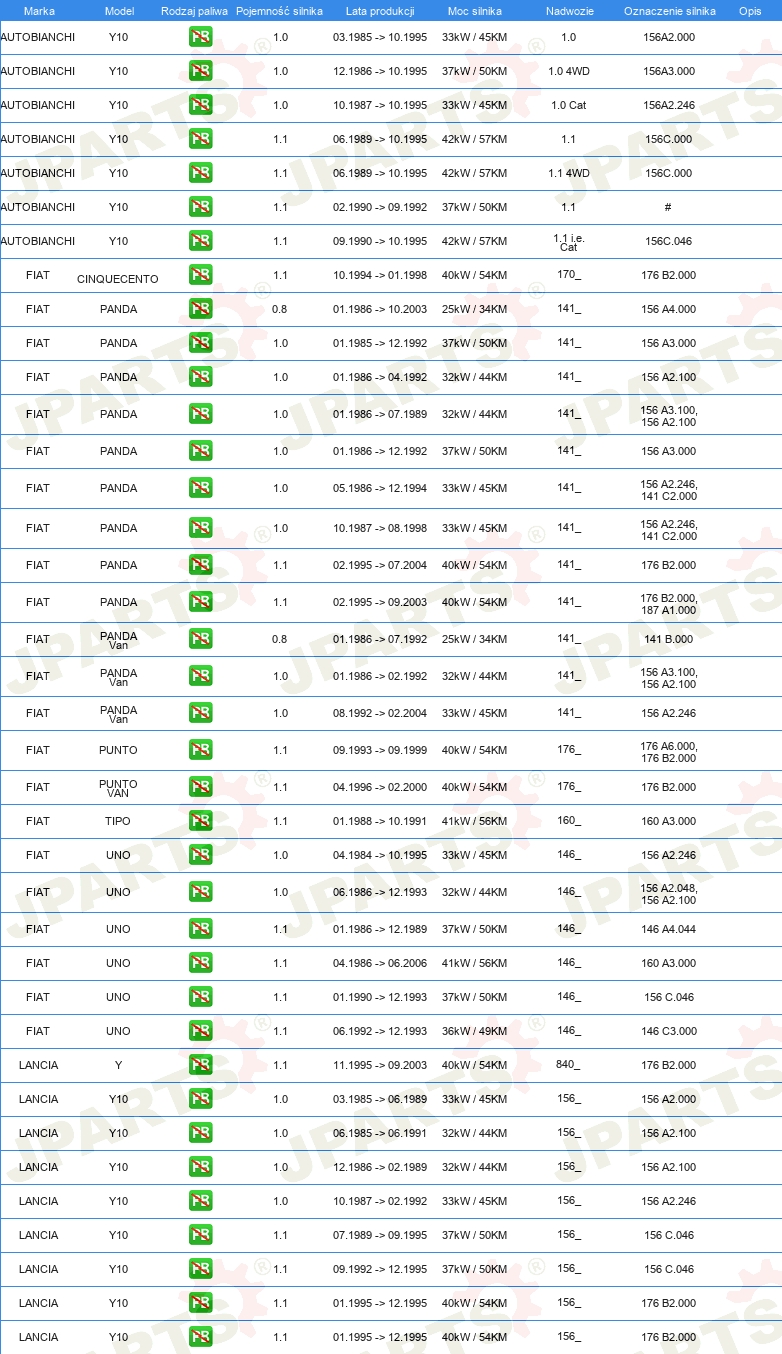
Task: Click fuel icon in Fiat Tipo row
Action: 200,822
